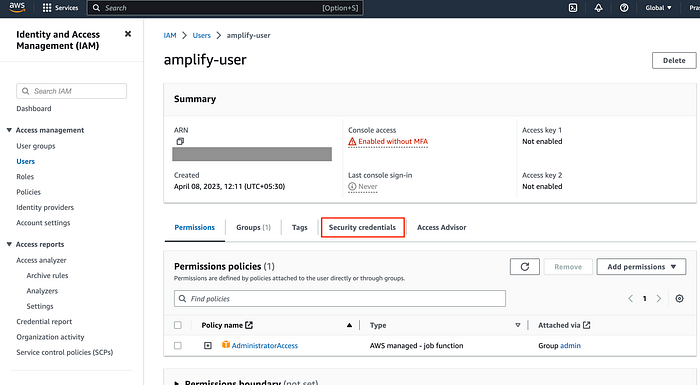Select all policies header checkbox
The image size is (700, 385).
(x=178, y=325)
